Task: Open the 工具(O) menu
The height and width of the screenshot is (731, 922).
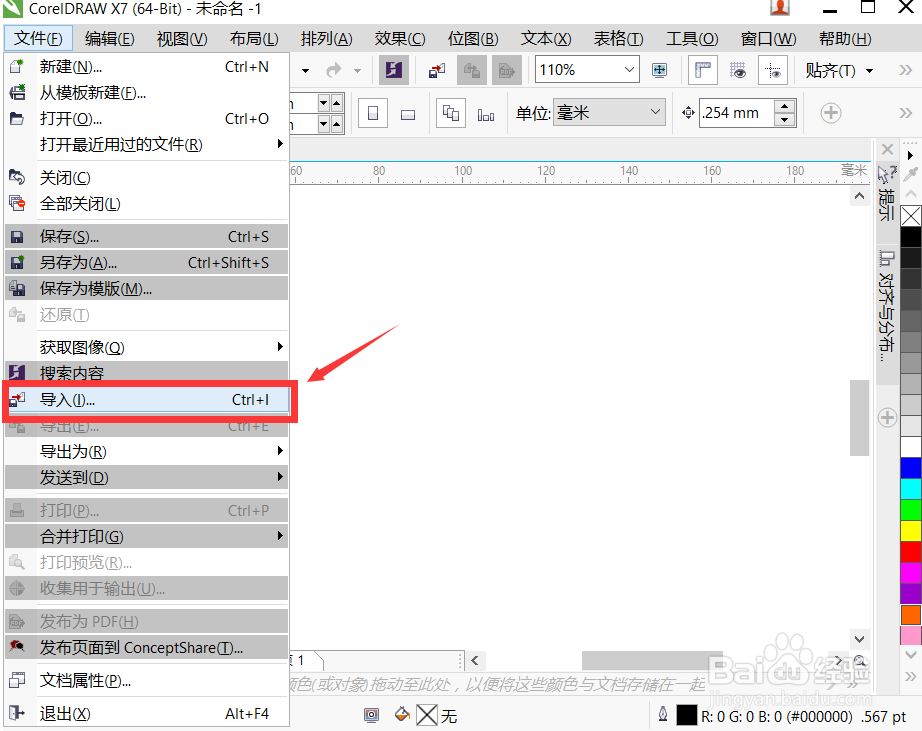Action: coord(692,39)
